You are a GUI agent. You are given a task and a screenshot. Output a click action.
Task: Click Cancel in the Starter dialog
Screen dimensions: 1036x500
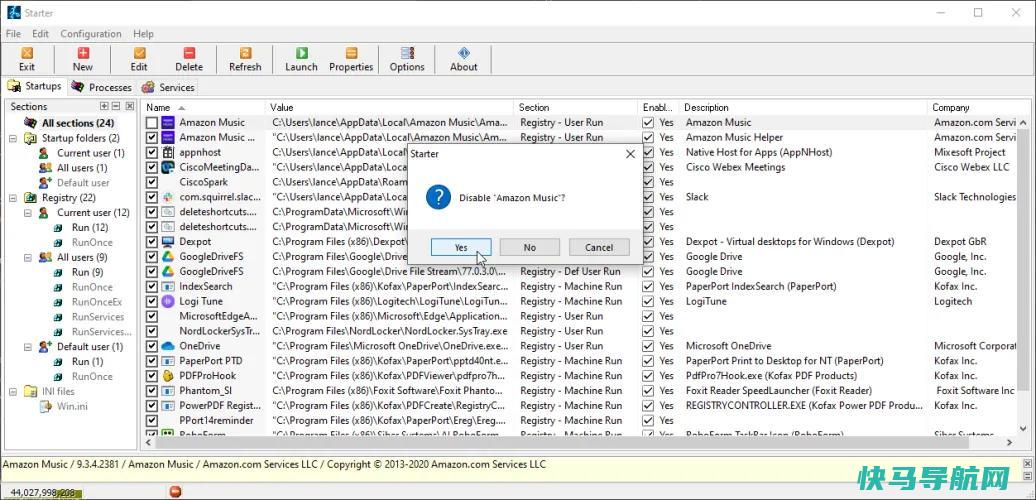point(599,248)
